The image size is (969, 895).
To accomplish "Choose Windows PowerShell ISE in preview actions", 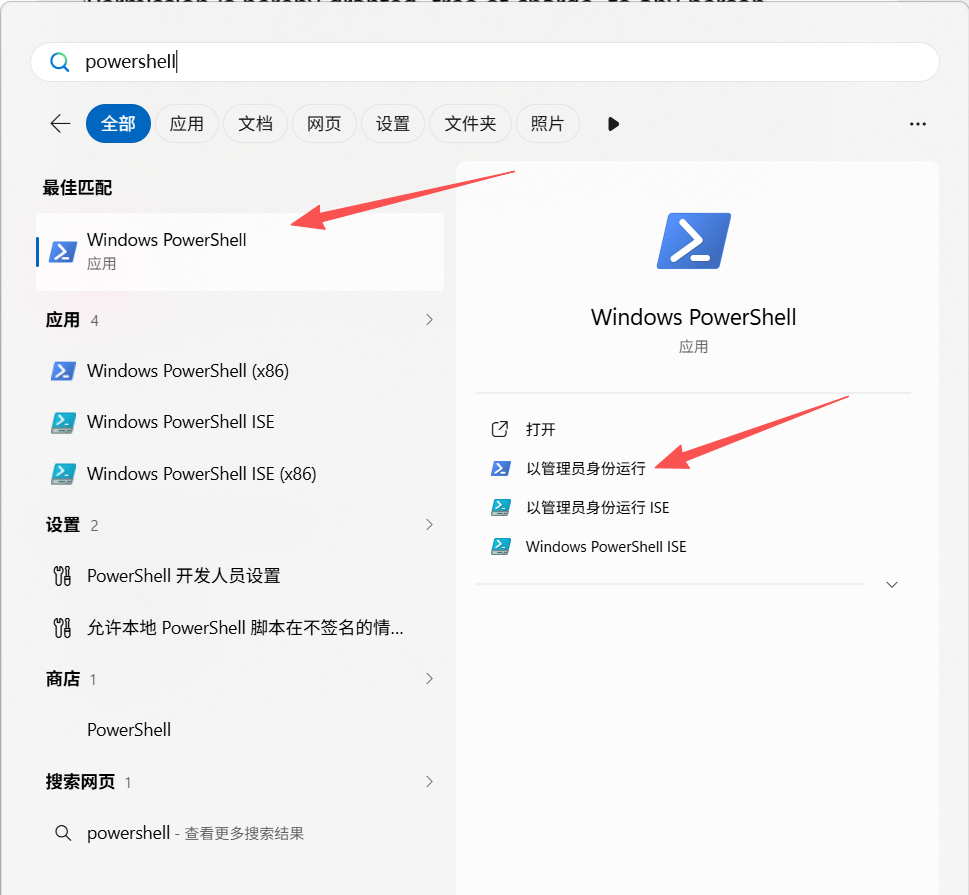I will pos(606,546).
